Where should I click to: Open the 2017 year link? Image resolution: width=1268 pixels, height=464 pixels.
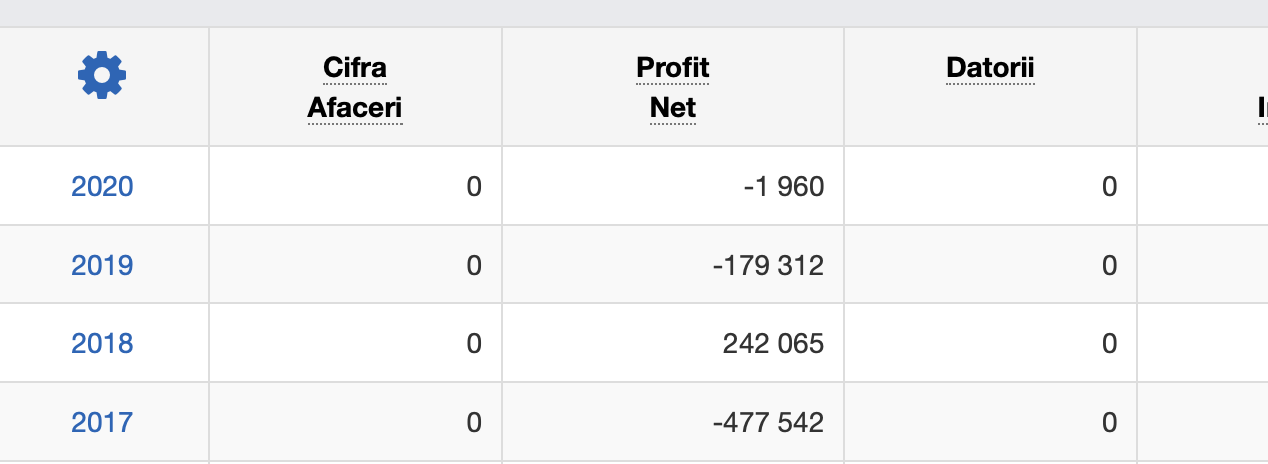pos(102,422)
